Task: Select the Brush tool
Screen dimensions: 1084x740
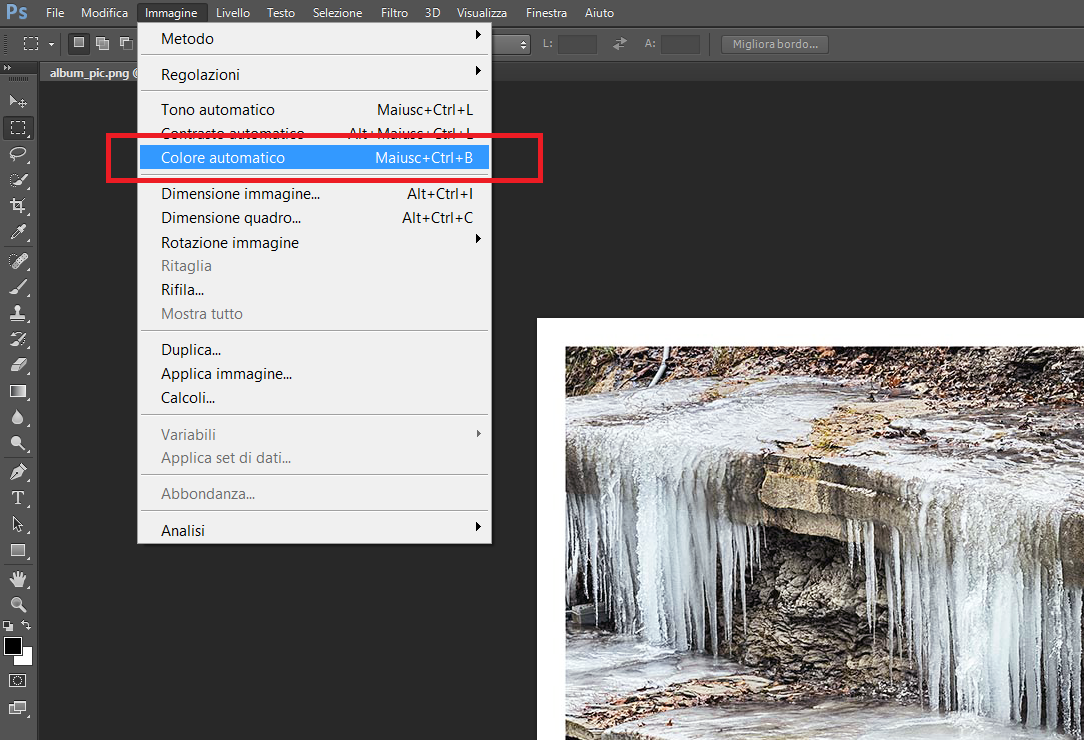Action: (x=18, y=288)
